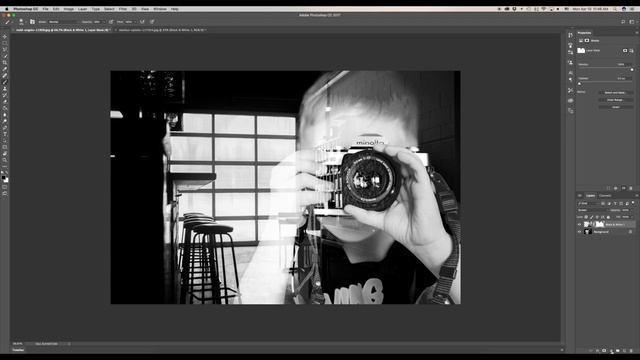
Task: Select the Dodge tool
Action: (x=5, y=121)
